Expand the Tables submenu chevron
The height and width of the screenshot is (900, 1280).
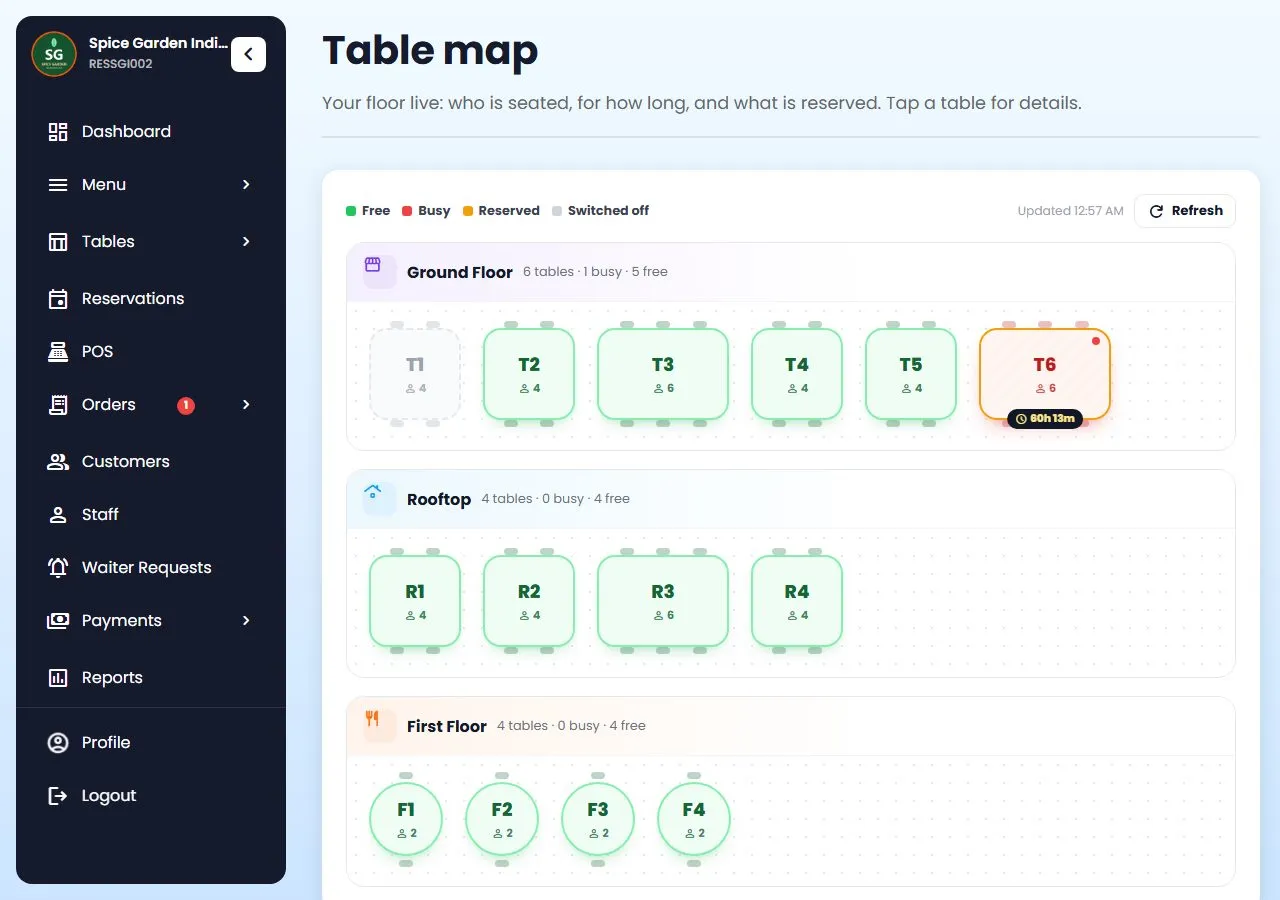pyautogui.click(x=246, y=242)
